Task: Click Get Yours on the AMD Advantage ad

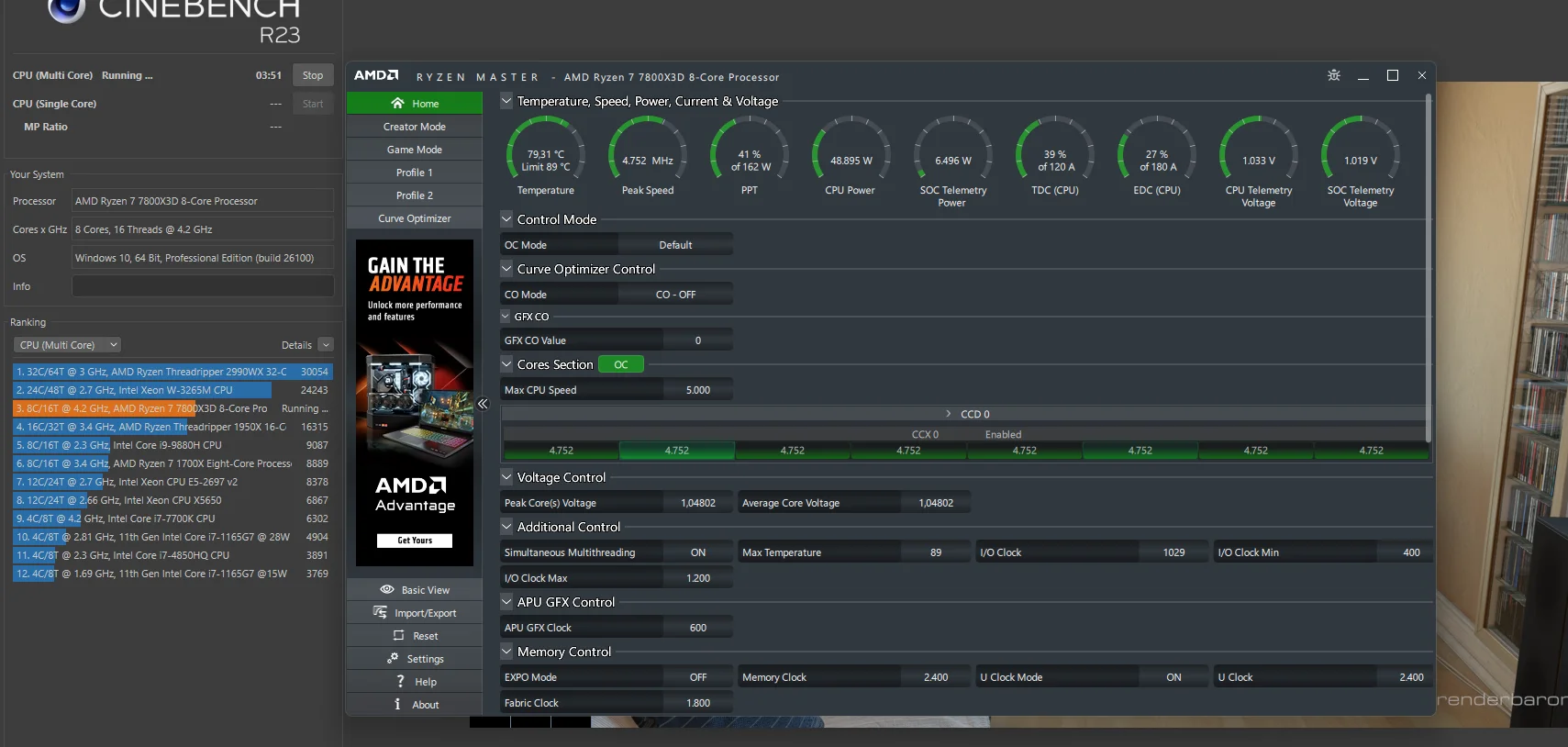Action: 415,541
